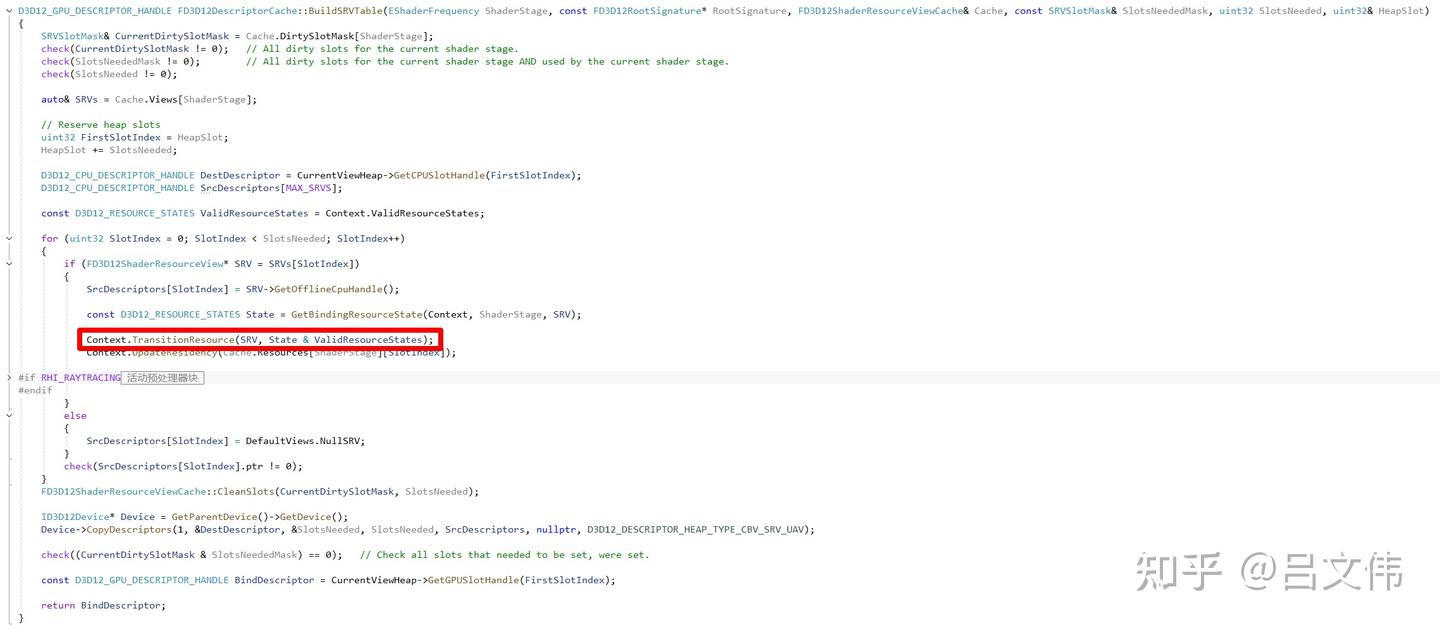Click the GetGPUSlotHandle method call
This screenshot has height=630, width=1440.
[x=474, y=580]
